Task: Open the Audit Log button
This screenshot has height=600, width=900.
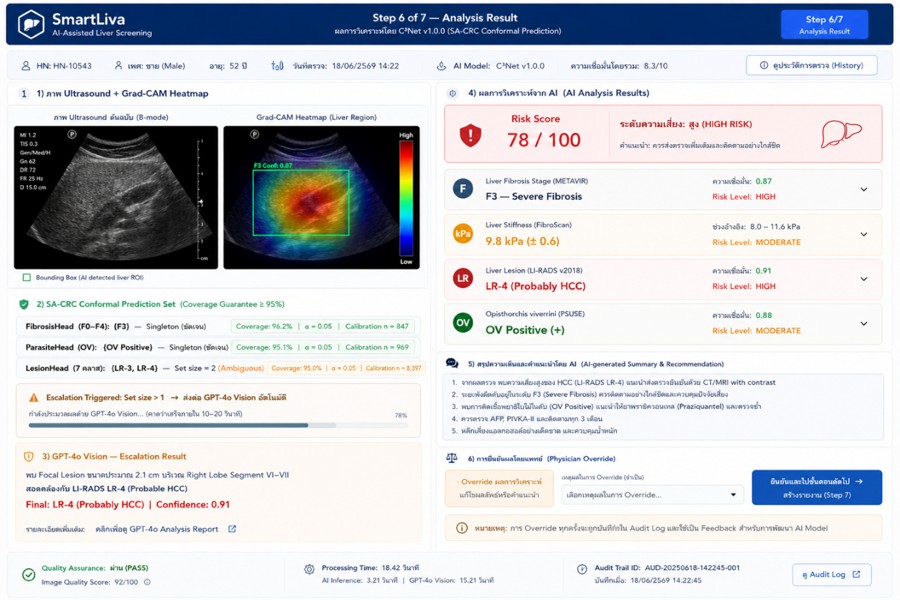Action: coord(832,574)
